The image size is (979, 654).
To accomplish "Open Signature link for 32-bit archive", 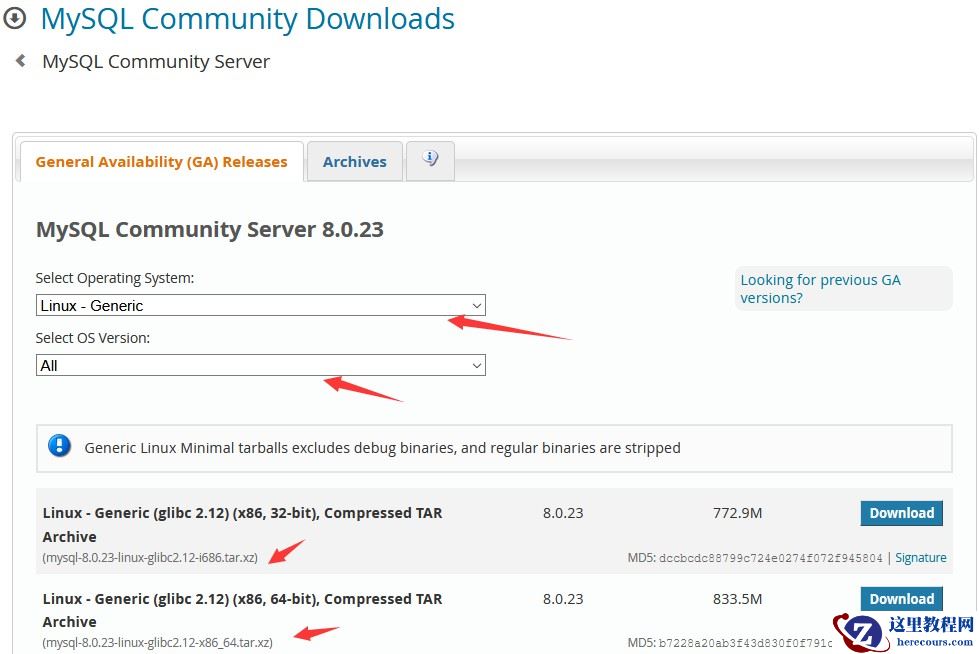I will [921, 558].
